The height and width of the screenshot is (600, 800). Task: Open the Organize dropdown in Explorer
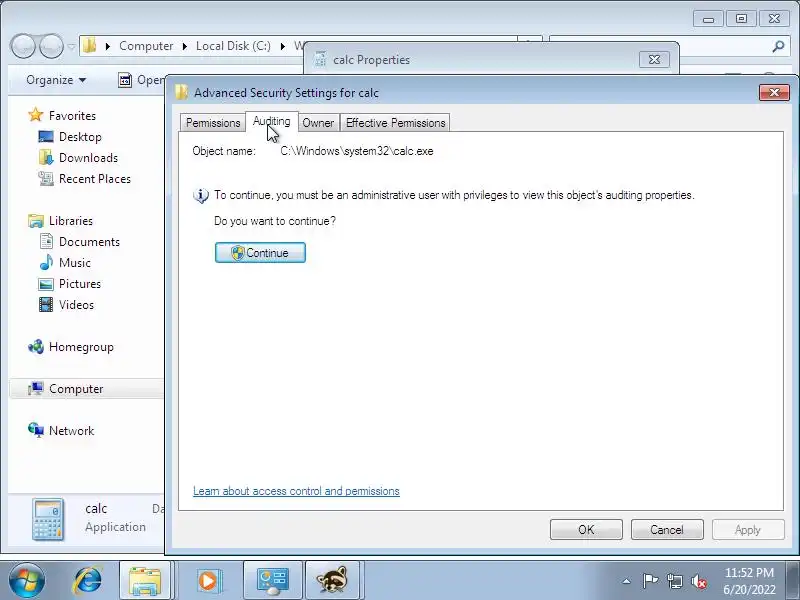pos(56,80)
